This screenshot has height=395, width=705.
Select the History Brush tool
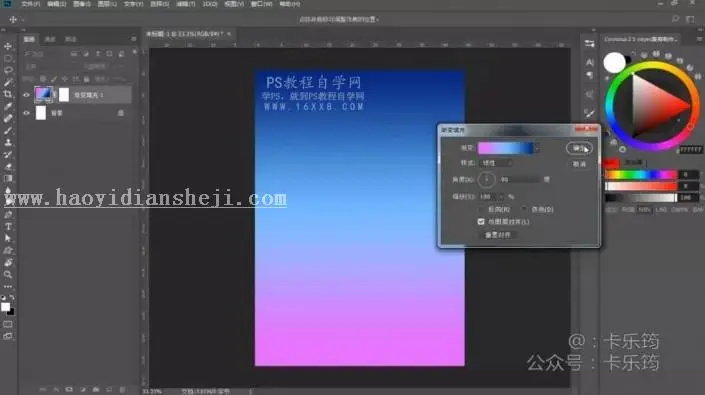click(x=8, y=155)
